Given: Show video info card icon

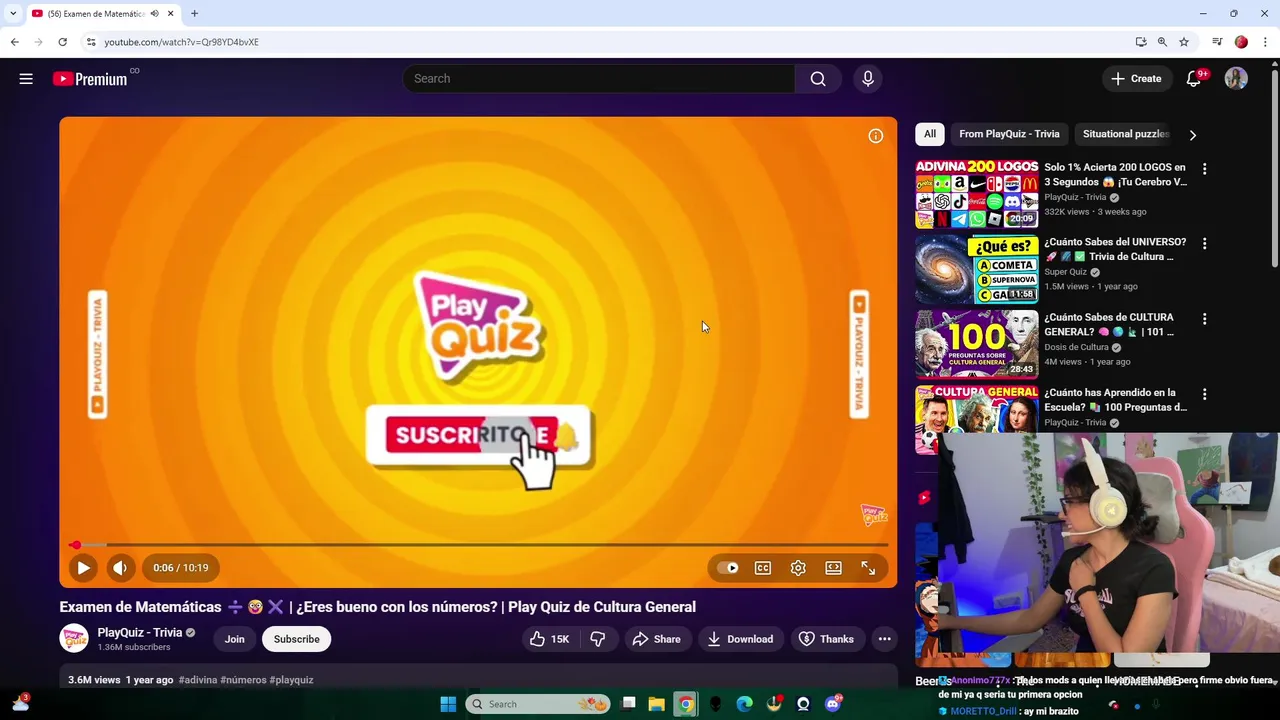Looking at the screenshot, I should [876, 136].
